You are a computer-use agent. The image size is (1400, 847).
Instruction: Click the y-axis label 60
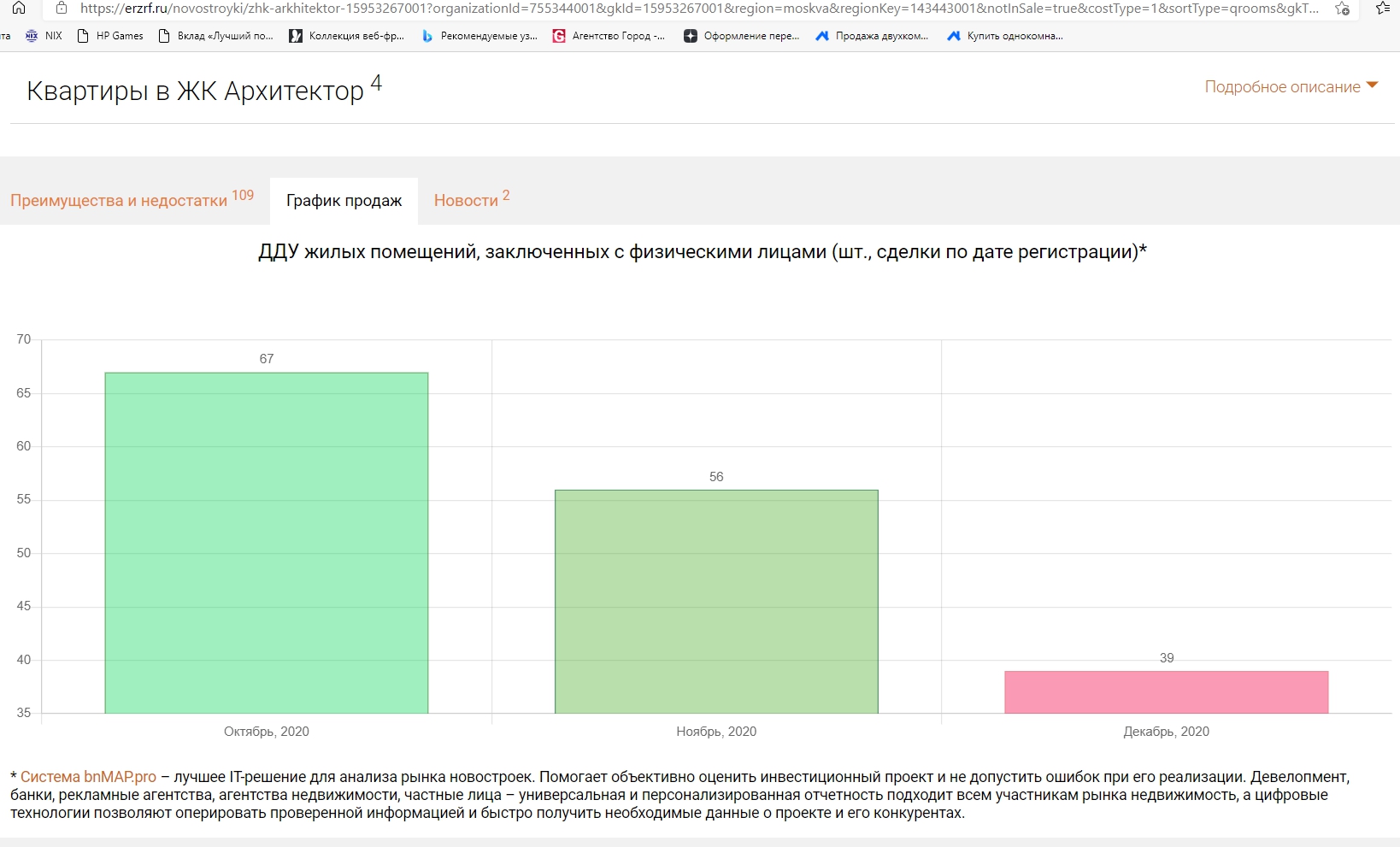(x=24, y=446)
